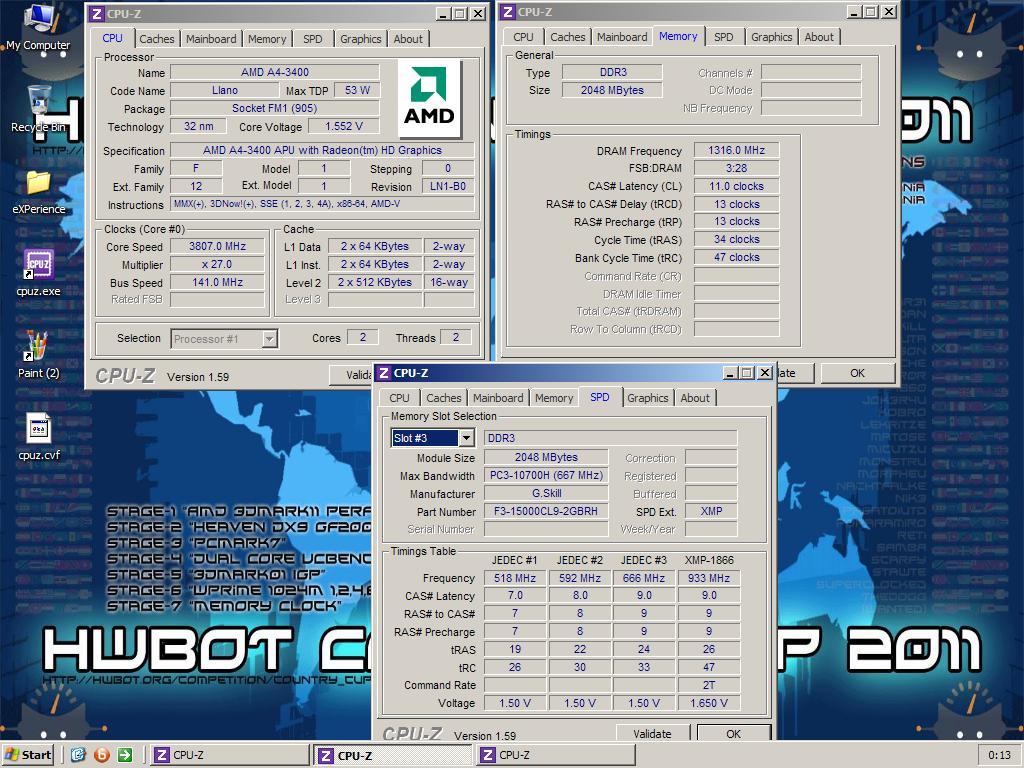Open the eXPerience folder icon
The image size is (1024, 768).
pos(39,191)
